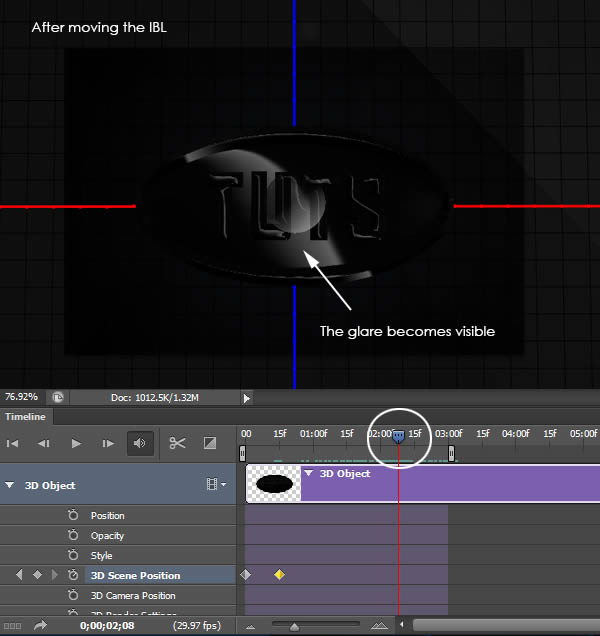Select the Position property label
The image size is (600, 636).
click(108, 516)
